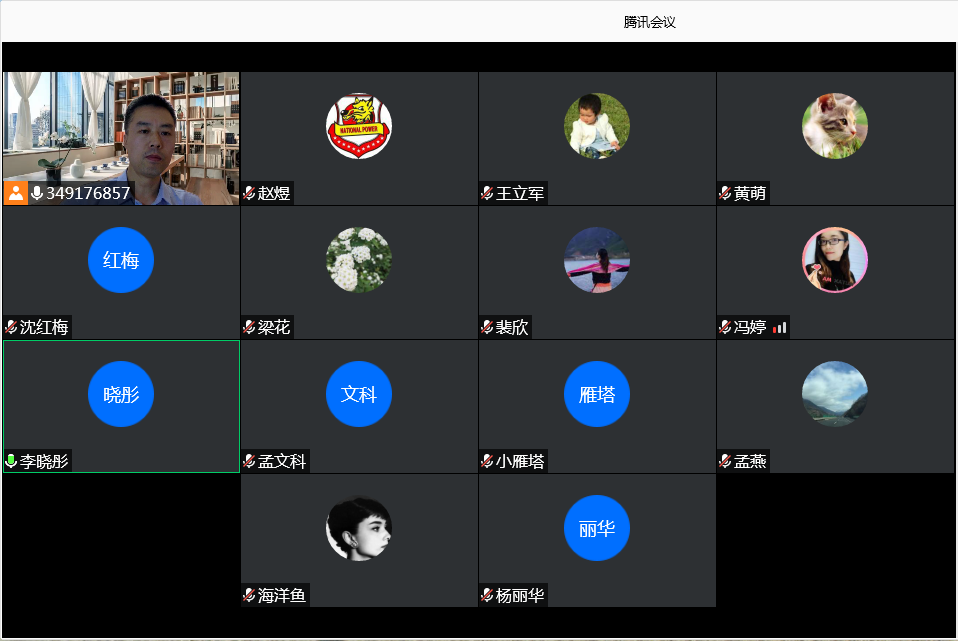Click the muted mic icon beside 孟文科
The height and width of the screenshot is (641, 958).
[249, 461]
